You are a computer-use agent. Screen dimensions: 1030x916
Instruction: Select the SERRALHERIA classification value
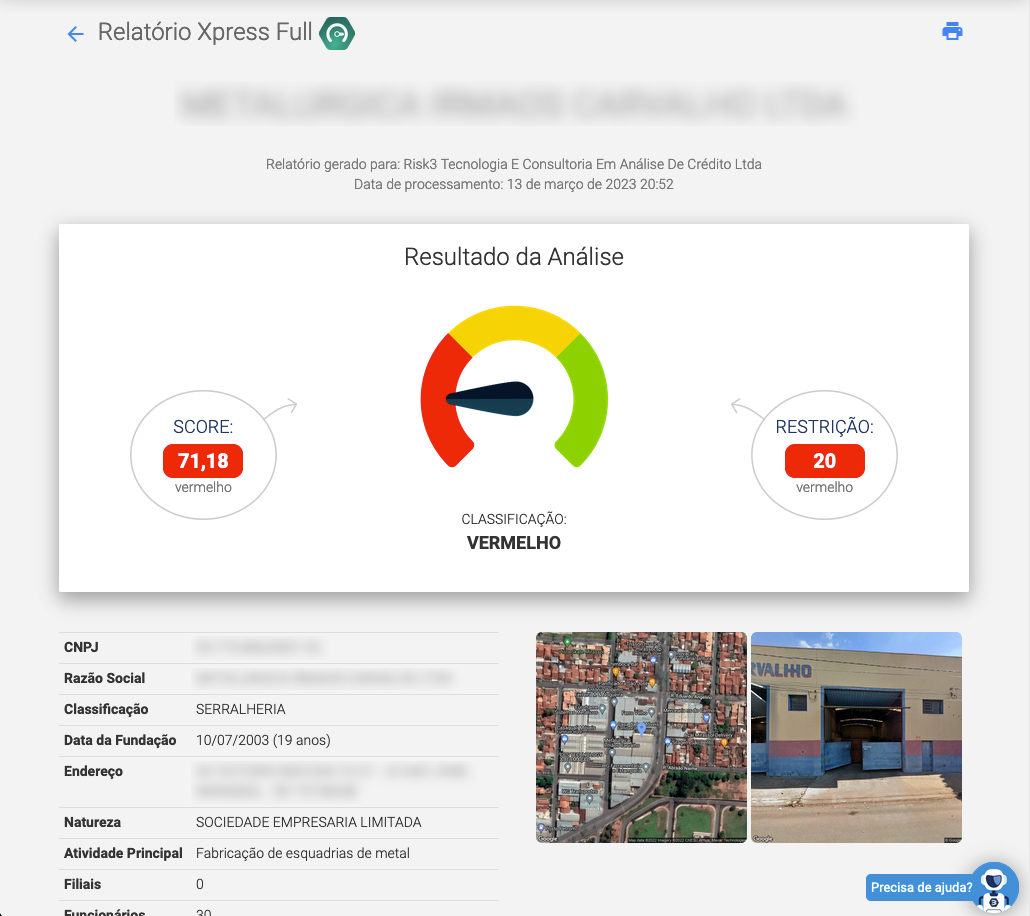click(241, 709)
